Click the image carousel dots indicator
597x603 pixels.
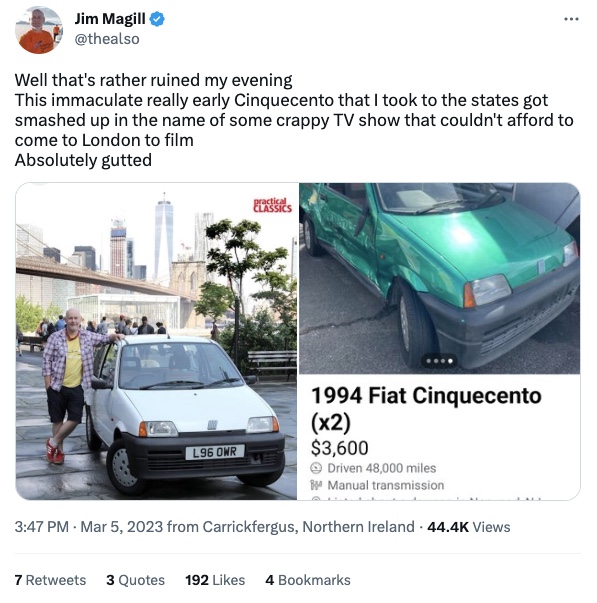(x=439, y=361)
